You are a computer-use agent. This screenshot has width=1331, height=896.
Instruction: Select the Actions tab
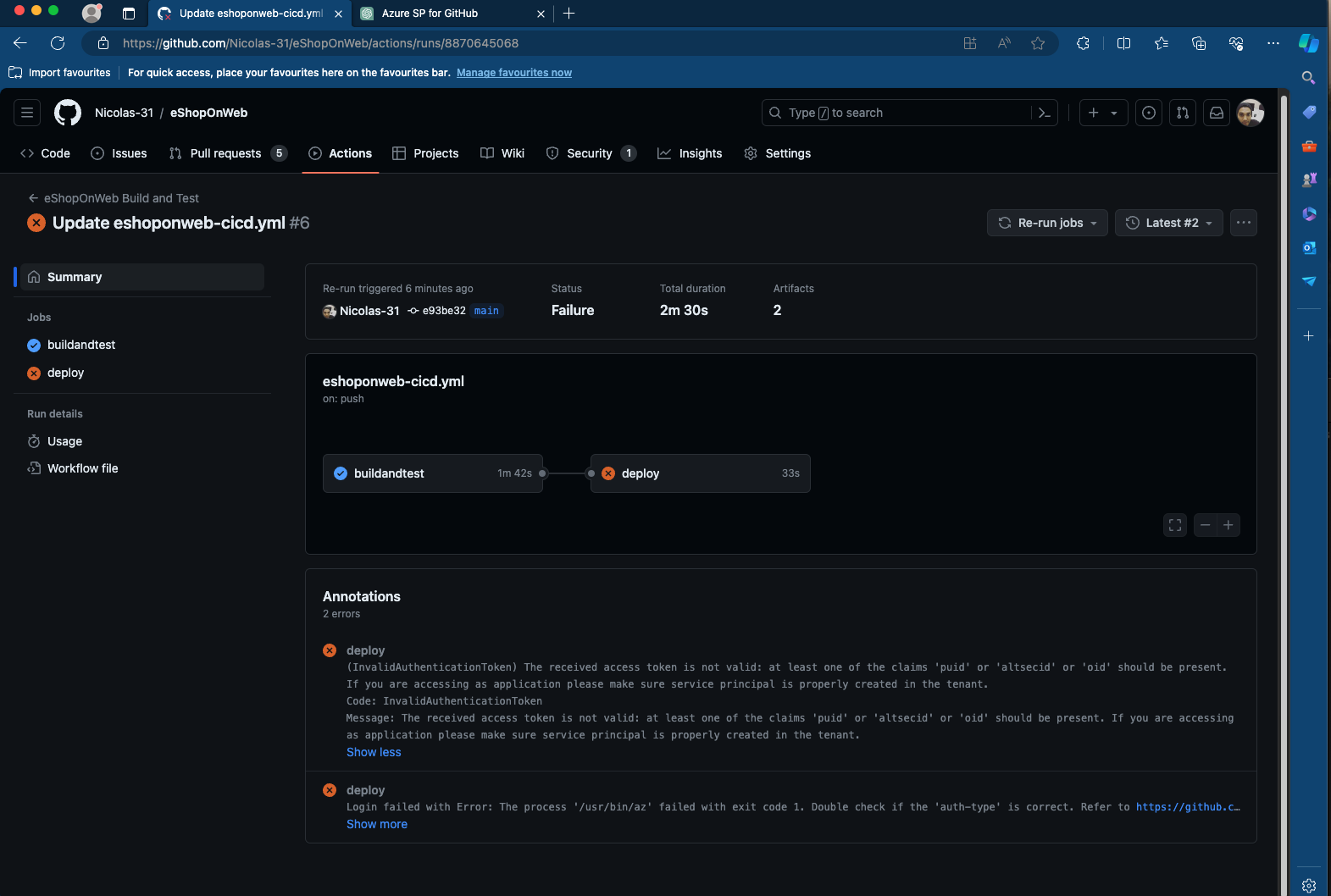[x=341, y=153]
